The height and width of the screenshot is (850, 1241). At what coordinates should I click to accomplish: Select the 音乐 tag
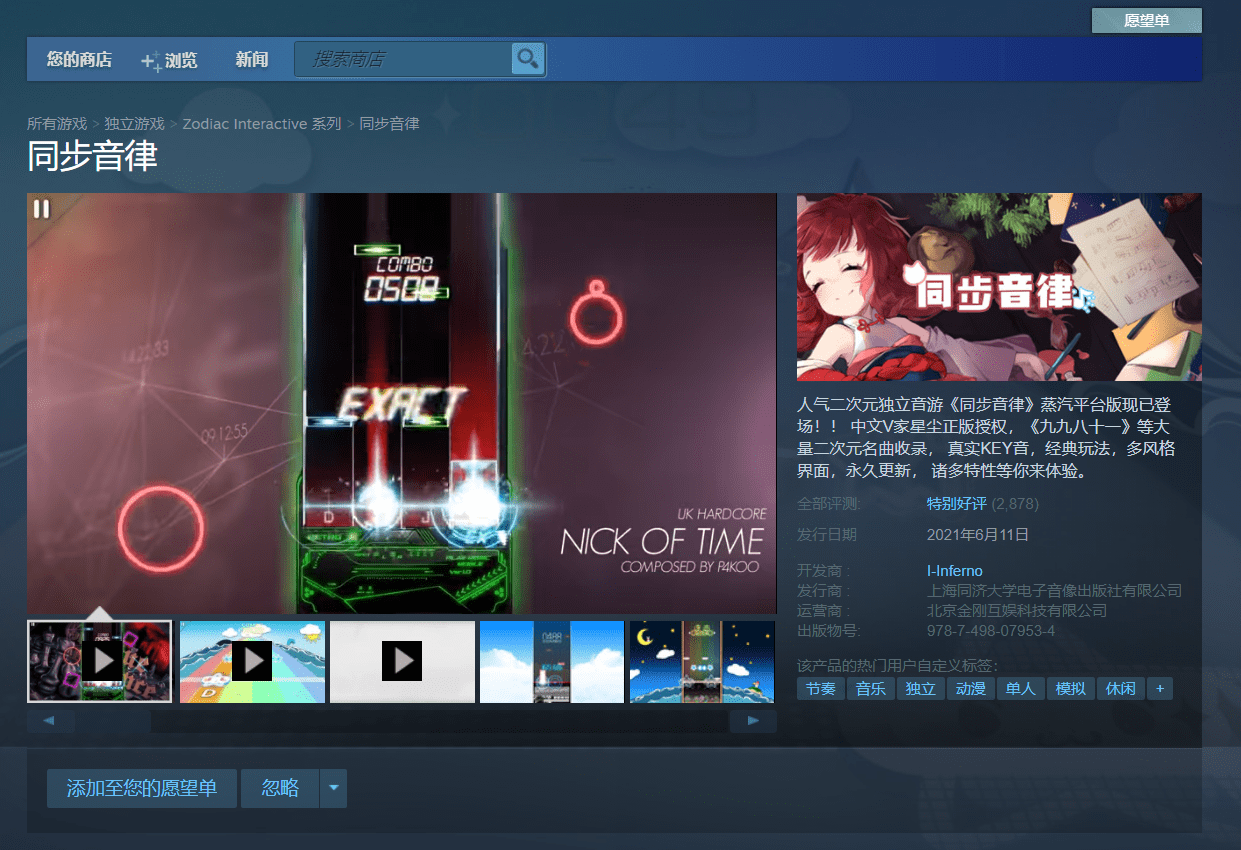(871, 688)
